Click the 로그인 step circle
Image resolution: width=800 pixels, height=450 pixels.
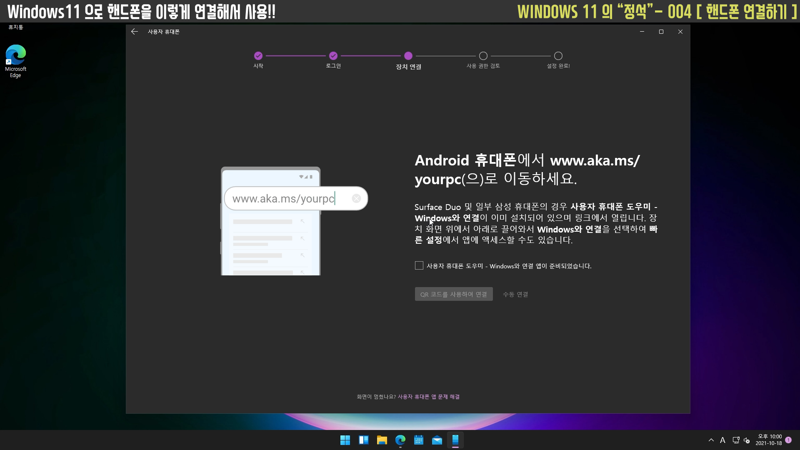click(x=333, y=56)
